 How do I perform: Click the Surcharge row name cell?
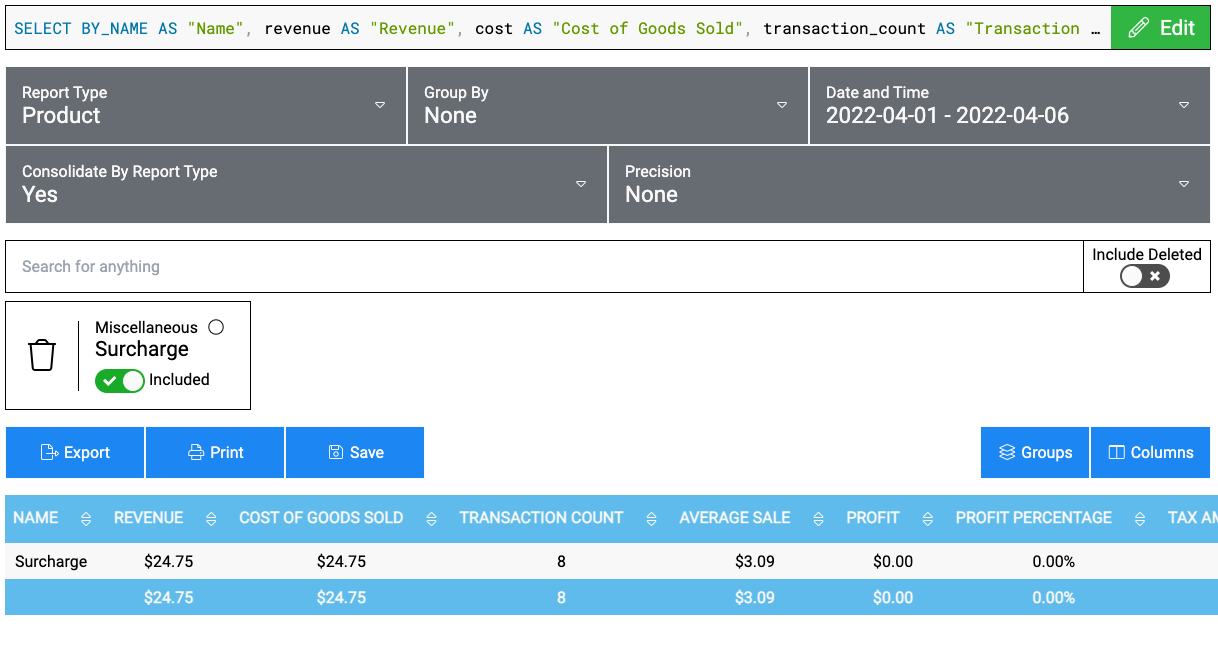tap(51, 562)
